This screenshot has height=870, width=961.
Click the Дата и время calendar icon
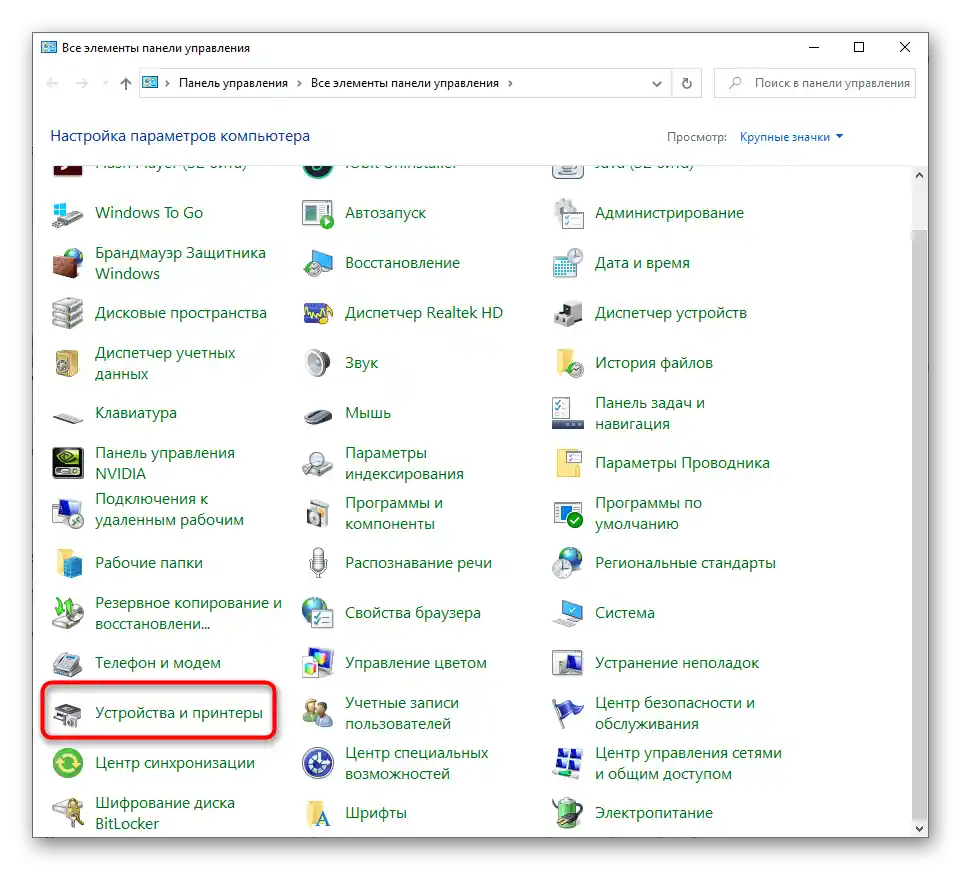[x=568, y=263]
